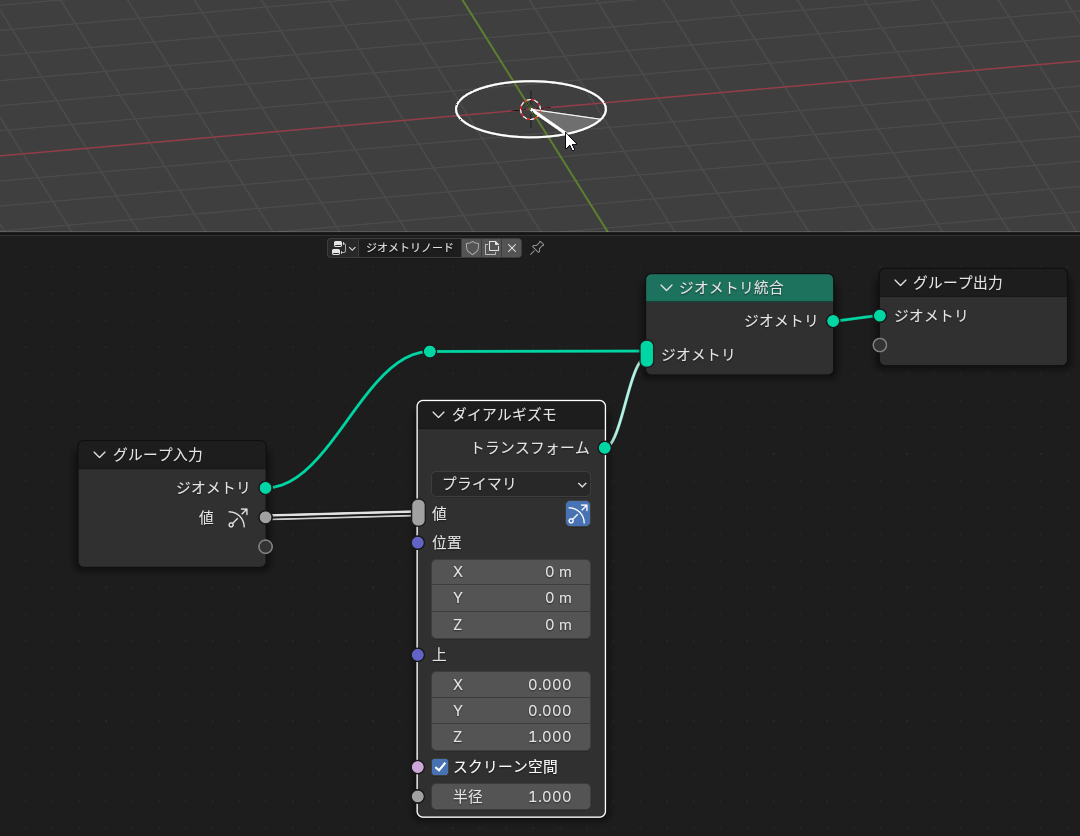Collapse the グループ出力 node header

[x=899, y=282]
